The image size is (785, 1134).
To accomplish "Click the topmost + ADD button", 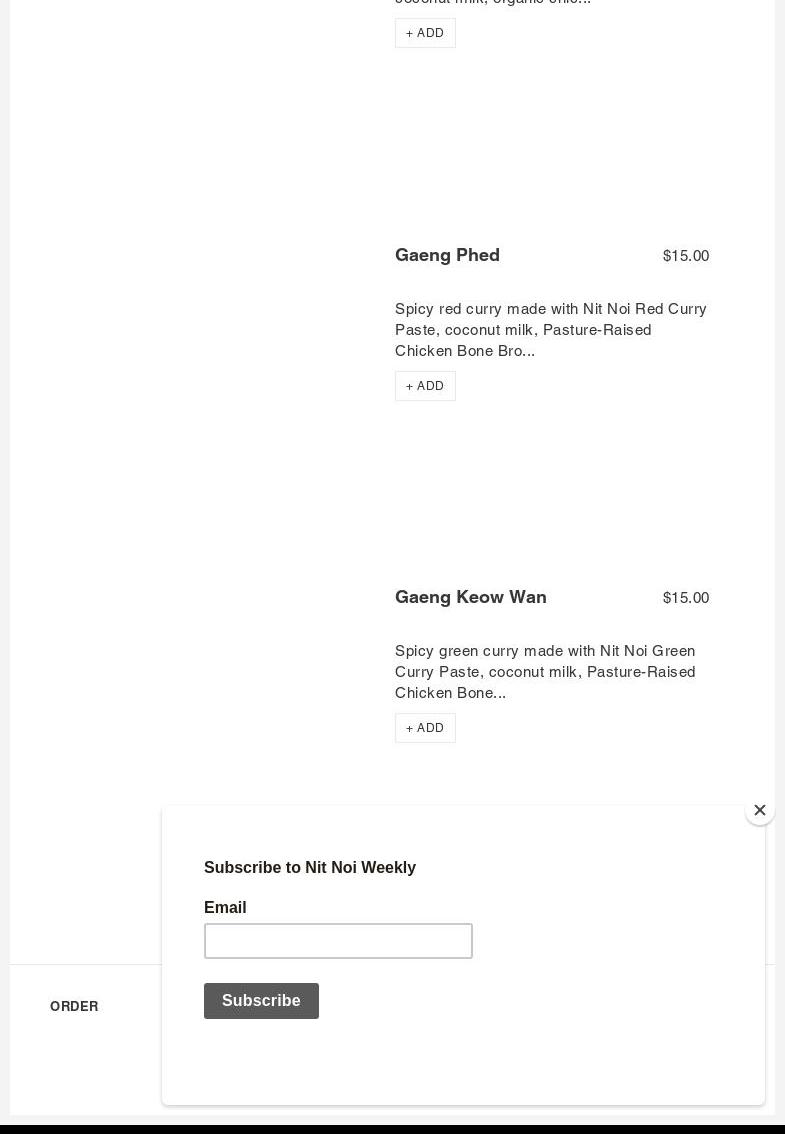I will coord(425,33).
